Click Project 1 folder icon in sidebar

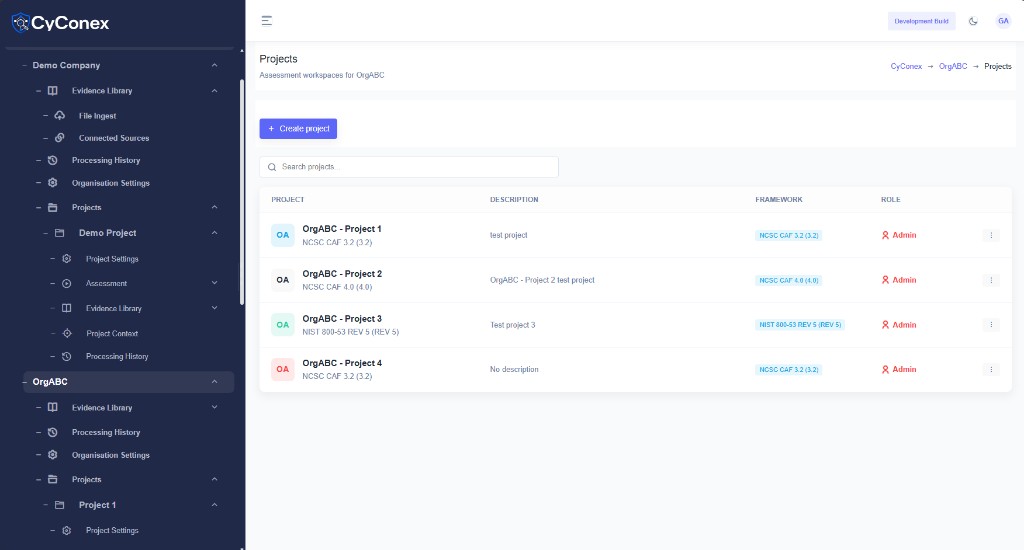click(x=59, y=505)
